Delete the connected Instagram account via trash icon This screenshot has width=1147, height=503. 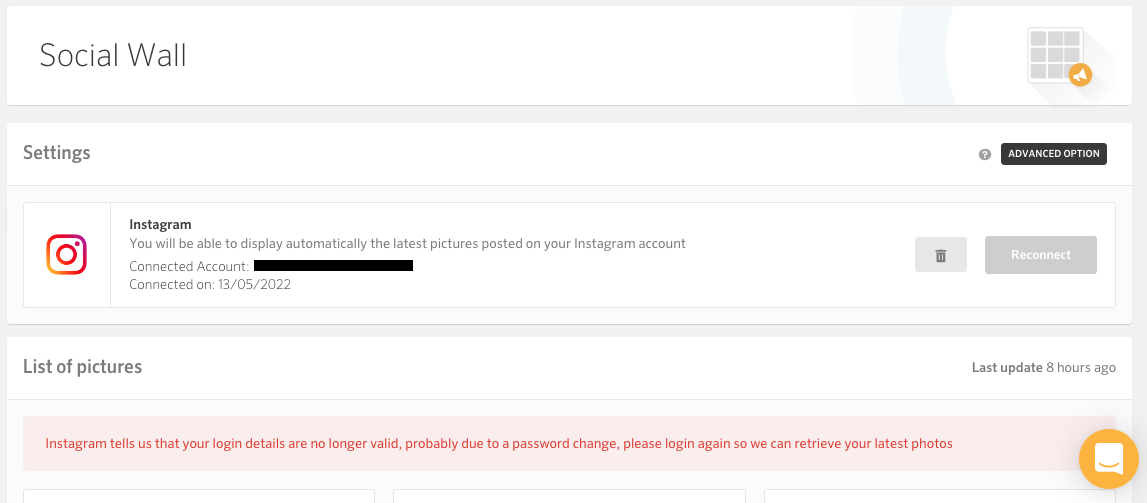[941, 254]
